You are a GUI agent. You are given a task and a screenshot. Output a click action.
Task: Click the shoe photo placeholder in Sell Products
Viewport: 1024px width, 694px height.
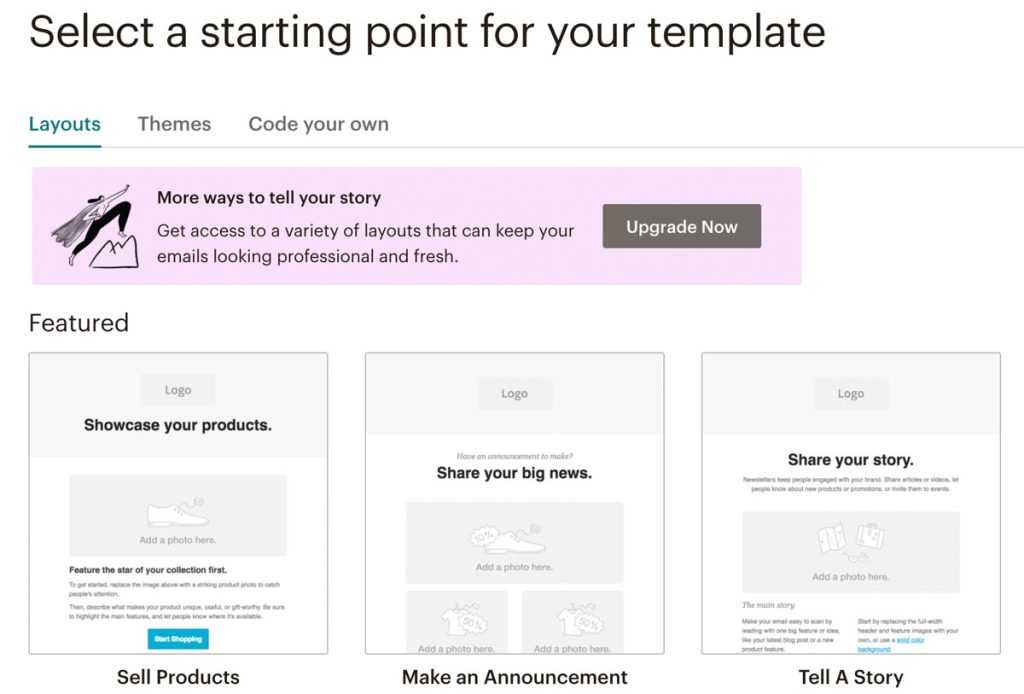click(x=178, y=515)
